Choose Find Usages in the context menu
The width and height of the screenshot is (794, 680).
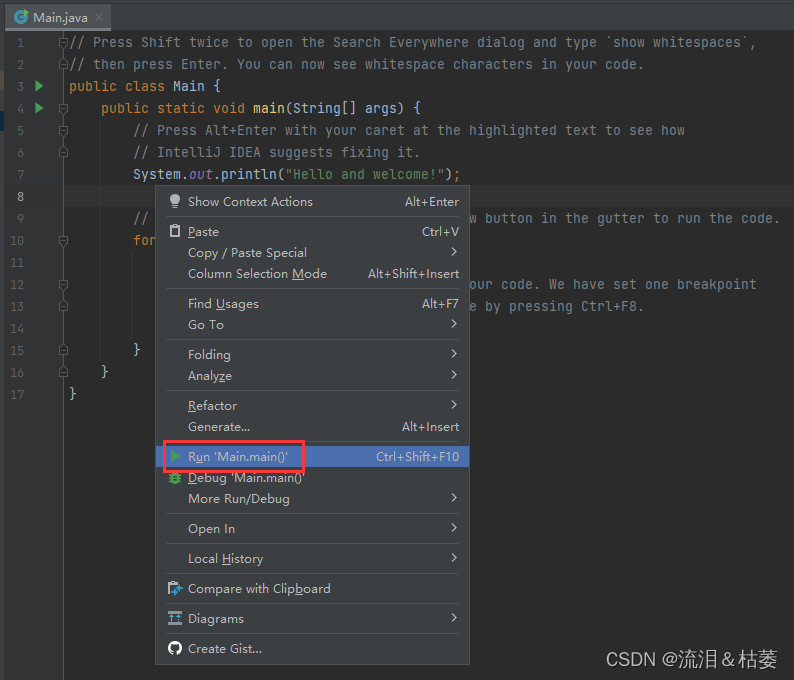coord(312,303)
